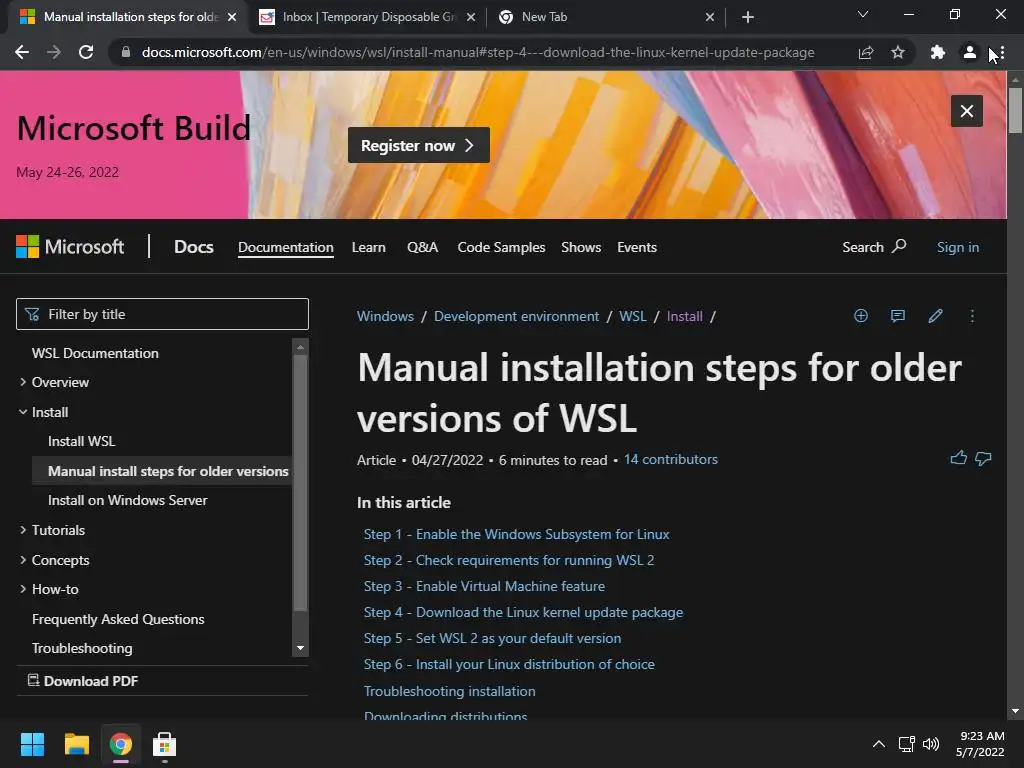Image resolution: width=1024 pixels, height=768 pixels.
Task: Click sidebar scrollbar down arrow
Action: 300,648
